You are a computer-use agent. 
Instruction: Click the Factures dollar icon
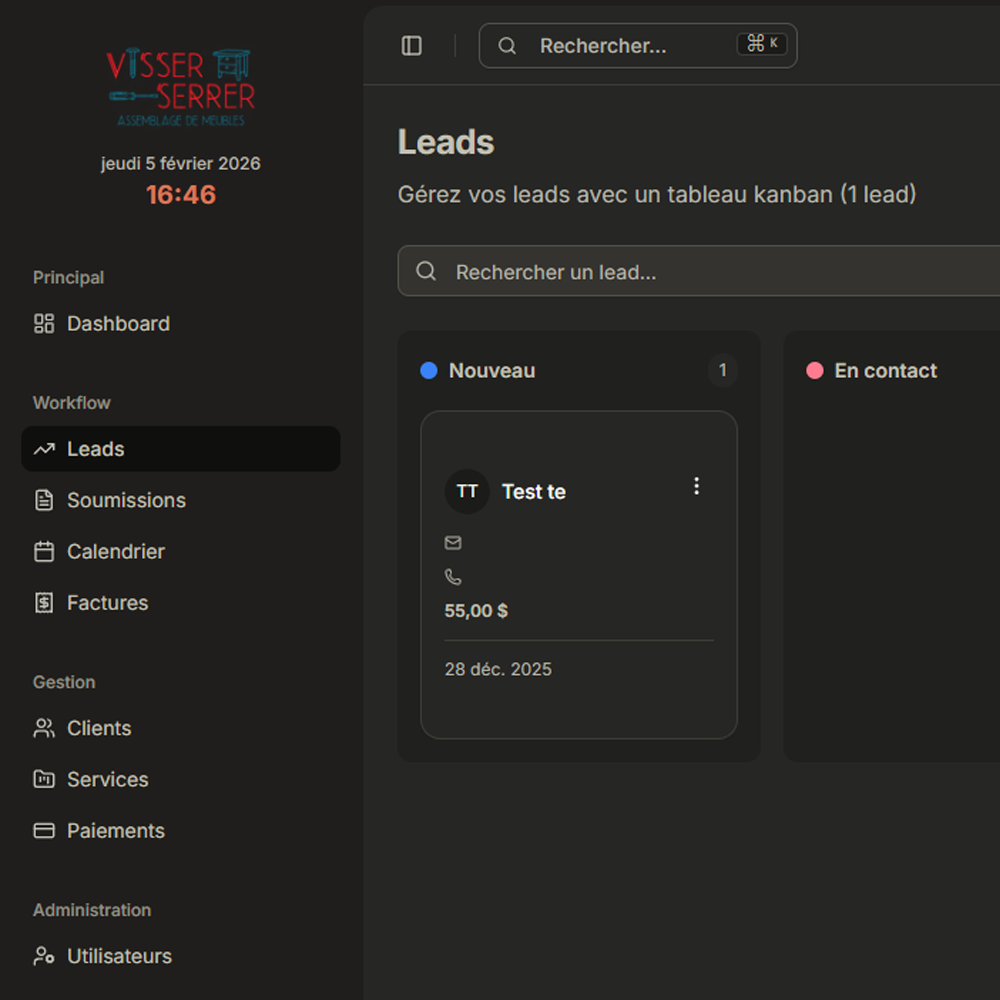tap(44, 603)
